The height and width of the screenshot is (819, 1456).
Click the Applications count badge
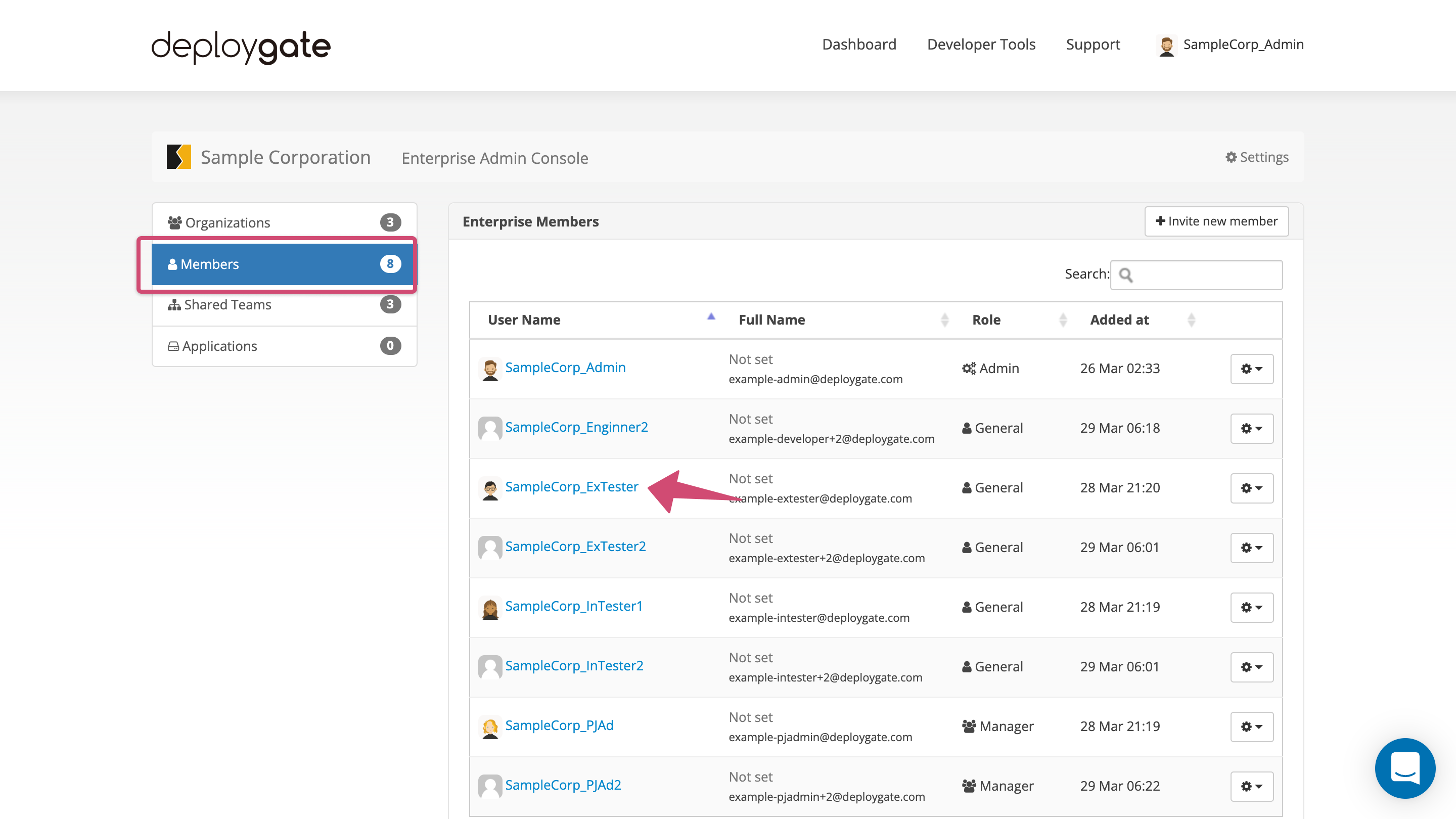click(x=390, y=345)
